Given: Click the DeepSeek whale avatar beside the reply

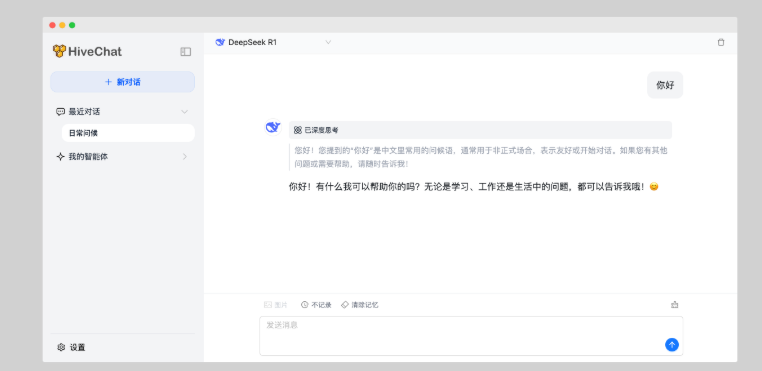Looking at the screenshot, I should (273, 127).
